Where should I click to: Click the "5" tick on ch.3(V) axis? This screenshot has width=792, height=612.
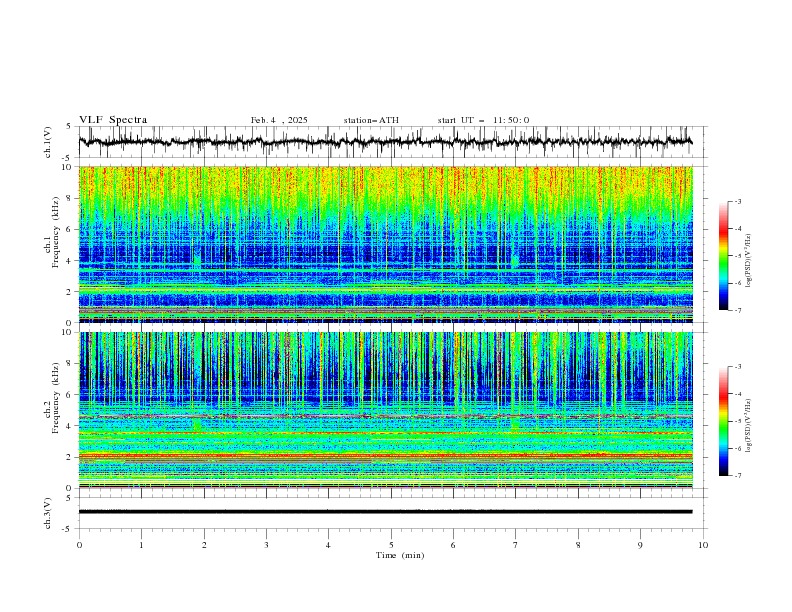click(69, 498)
